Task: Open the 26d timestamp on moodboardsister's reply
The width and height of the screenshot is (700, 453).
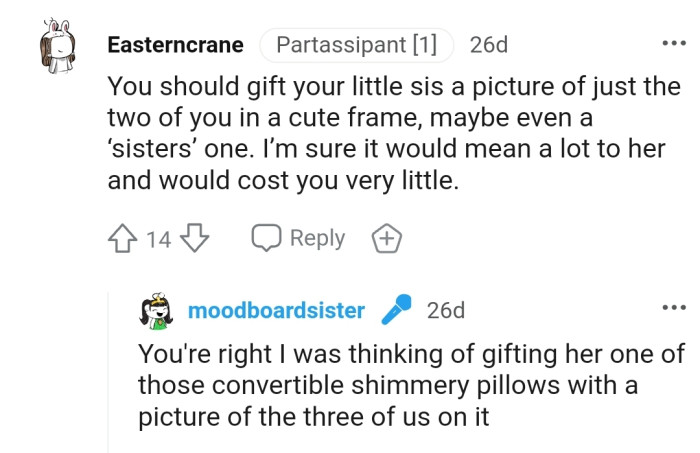Action: (446, 310)
